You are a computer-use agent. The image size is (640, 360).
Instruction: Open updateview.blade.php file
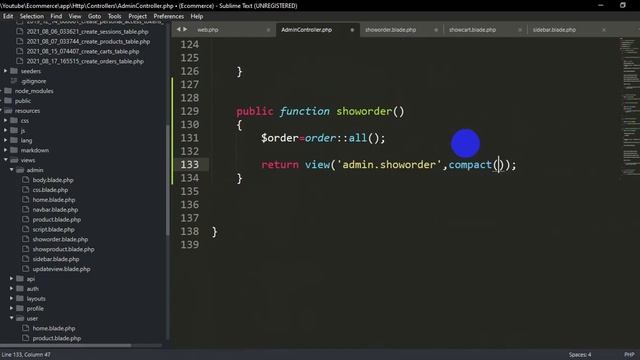click(62, 269)
